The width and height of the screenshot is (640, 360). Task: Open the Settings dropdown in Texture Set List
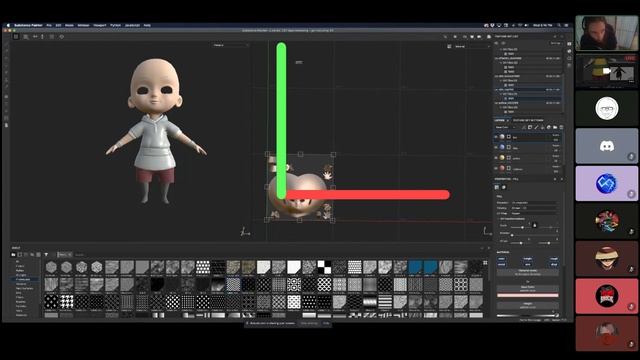[x=556, y=43]
